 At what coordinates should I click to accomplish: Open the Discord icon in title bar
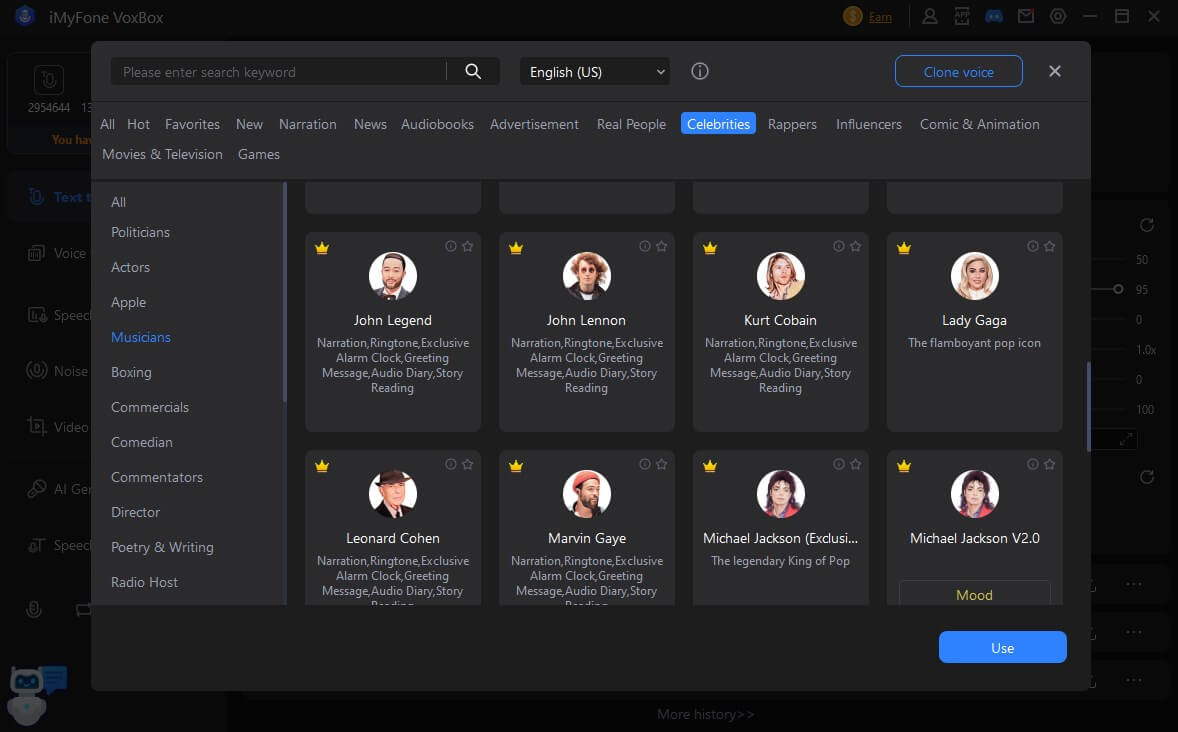993,17
